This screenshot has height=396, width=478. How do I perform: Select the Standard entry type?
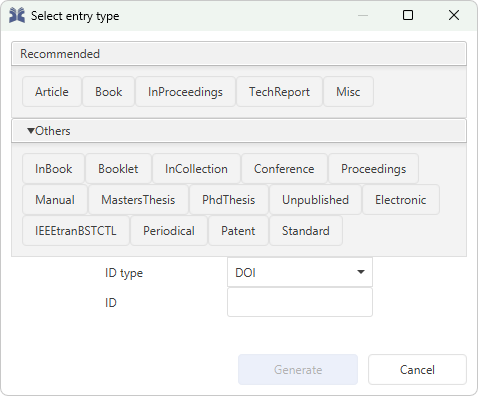click(306, 231)
